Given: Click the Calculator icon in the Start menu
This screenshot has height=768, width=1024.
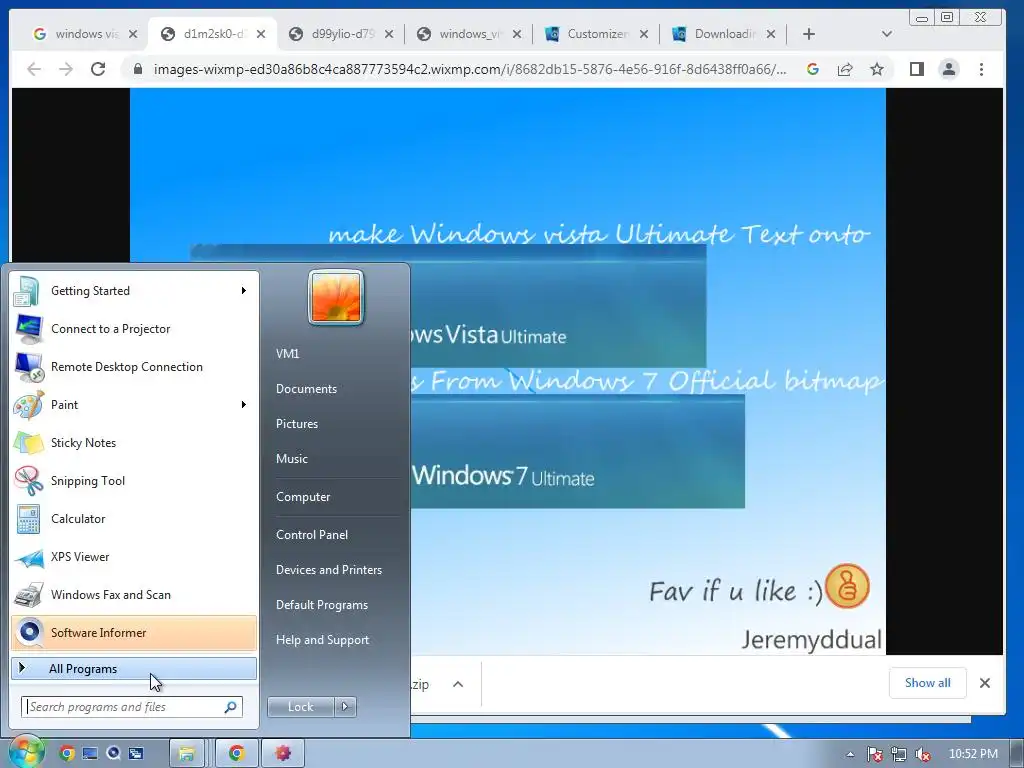Looking at the screenshot, I should point(29,519).
